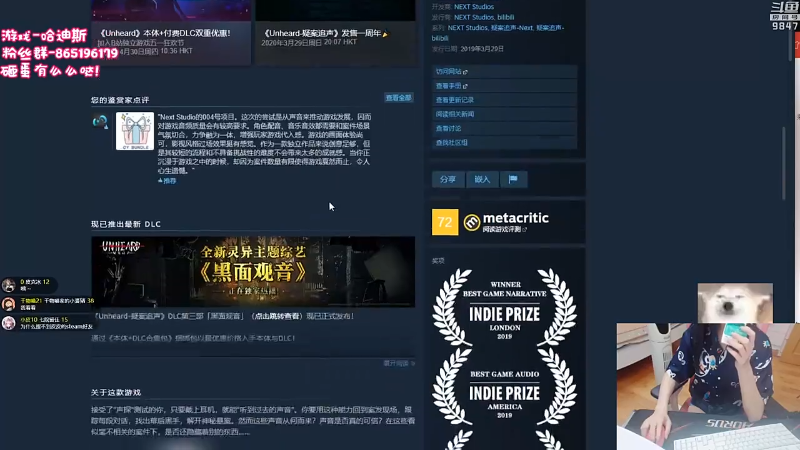Click the external link icon beside 访问网站
Viewport: 800px width, 450px height.
click(x=465, y=72)
